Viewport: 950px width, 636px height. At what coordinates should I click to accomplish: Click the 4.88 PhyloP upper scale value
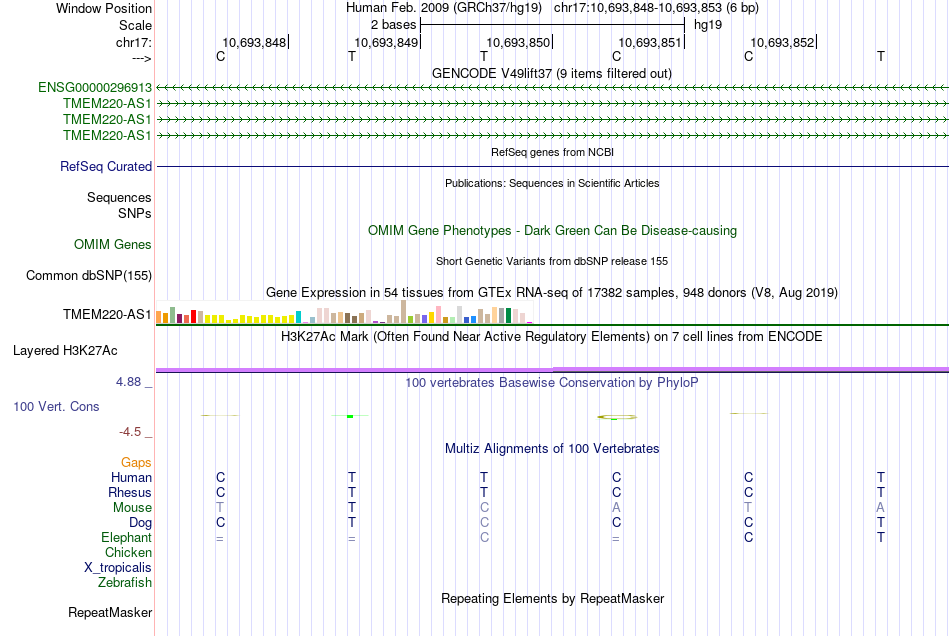pos(128,382)
